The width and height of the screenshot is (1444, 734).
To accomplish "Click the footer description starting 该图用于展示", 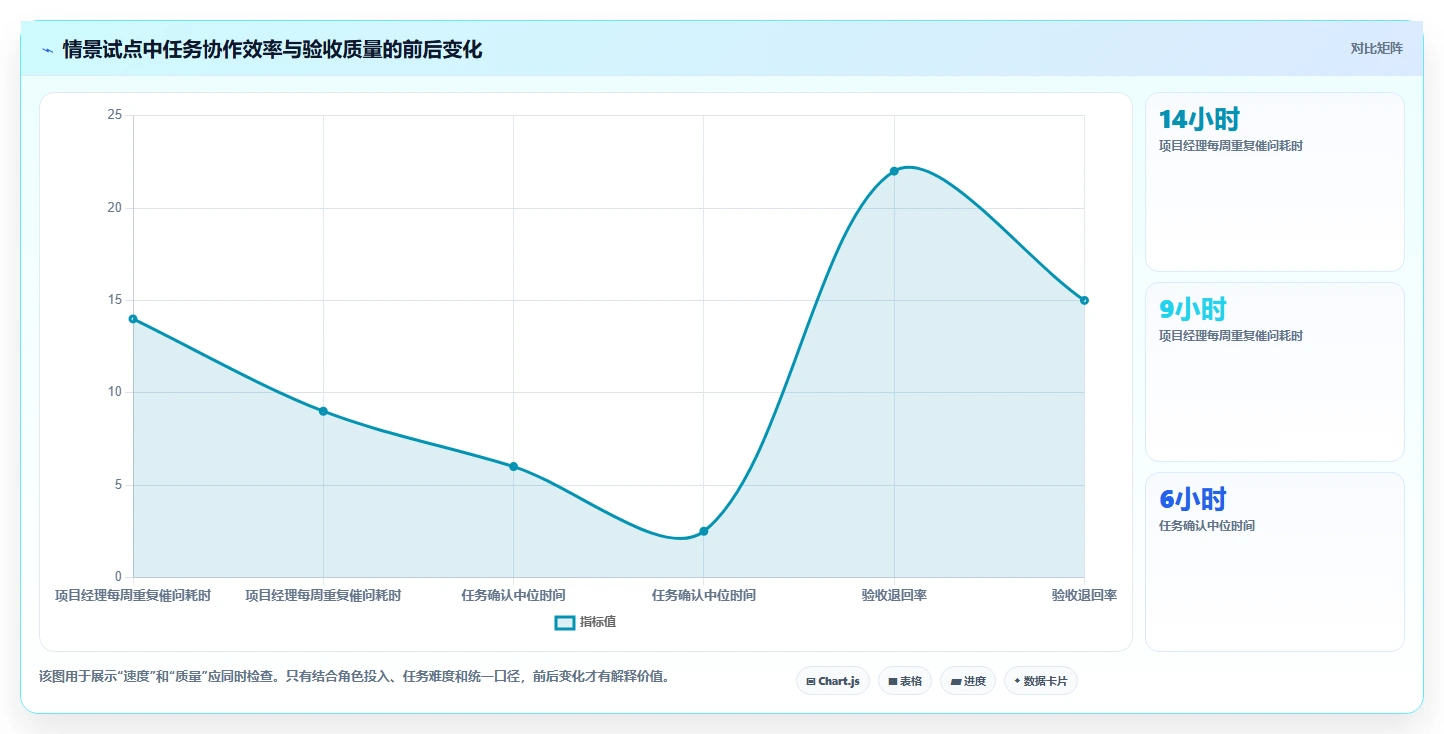I will coord(353,677).
